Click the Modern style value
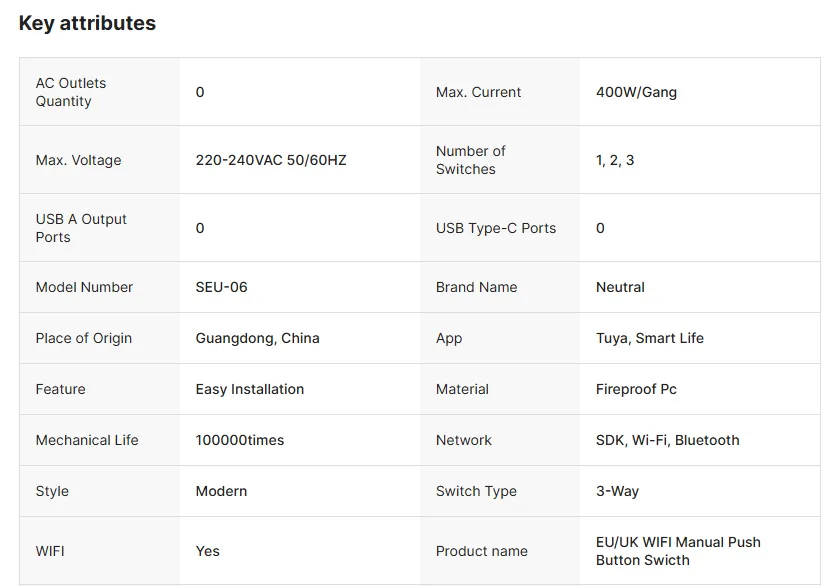827x586 pixels. [x=221, y=491]
